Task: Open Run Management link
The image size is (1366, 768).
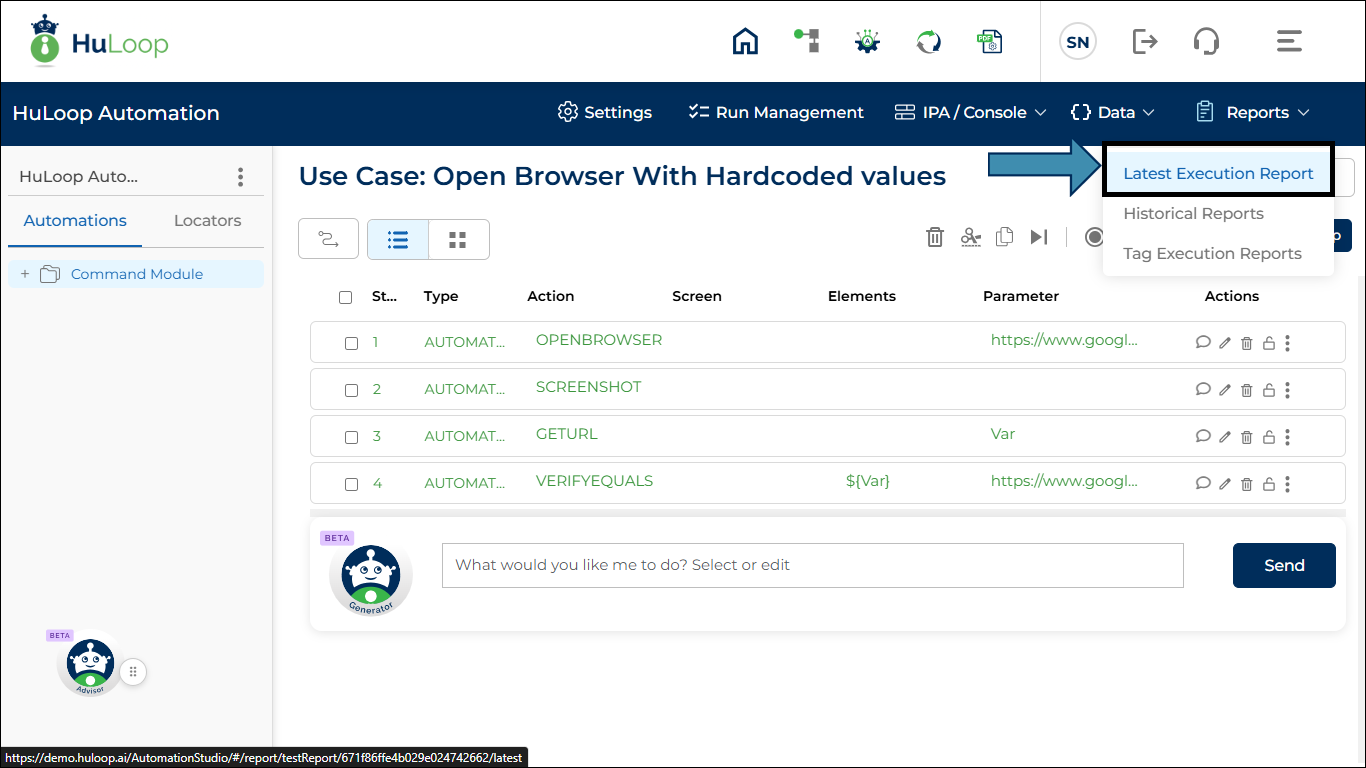Action: [x=776, y=113]
